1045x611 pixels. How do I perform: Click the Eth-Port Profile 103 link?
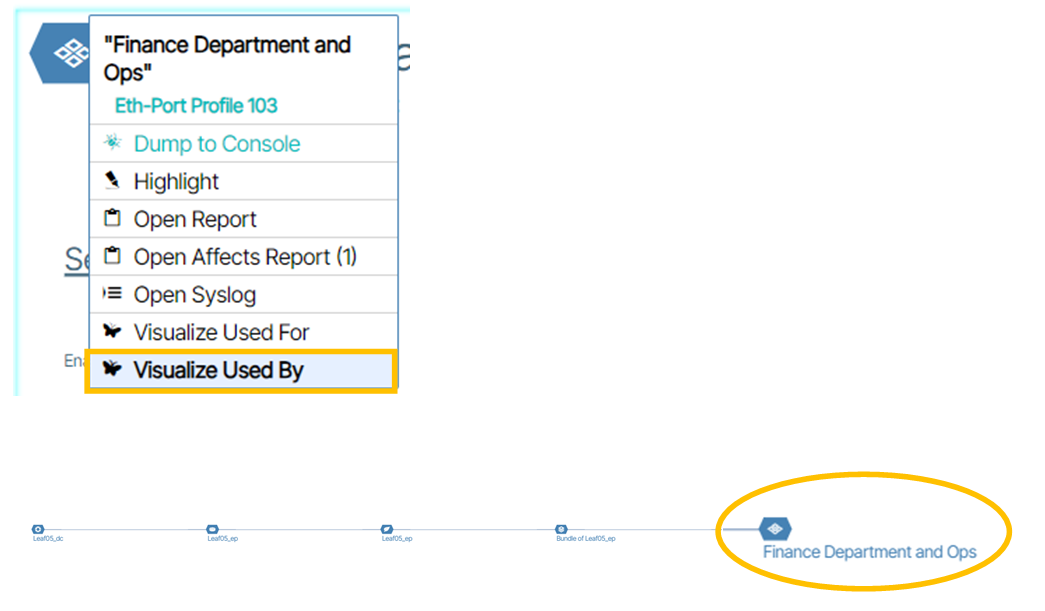[x=196, y=106]
